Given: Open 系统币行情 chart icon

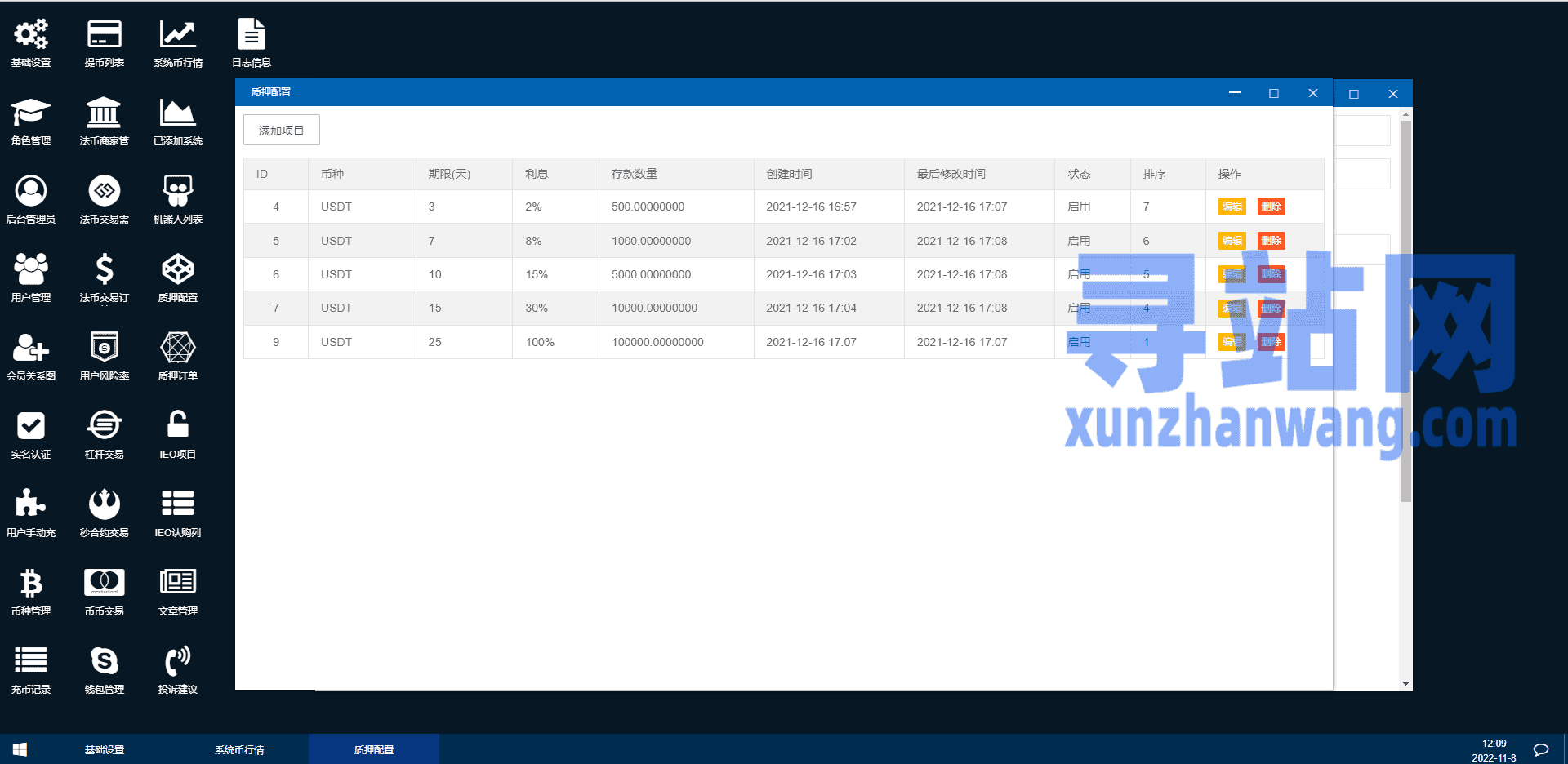Looking at the screenshot, I should [177, 35].
